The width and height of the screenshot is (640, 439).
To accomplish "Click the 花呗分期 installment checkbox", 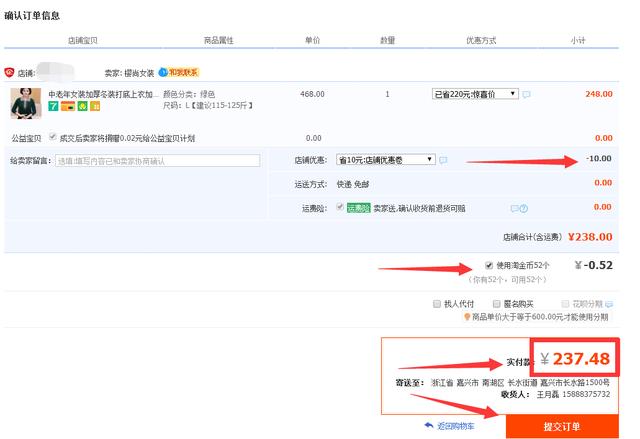I will (565, 304).
